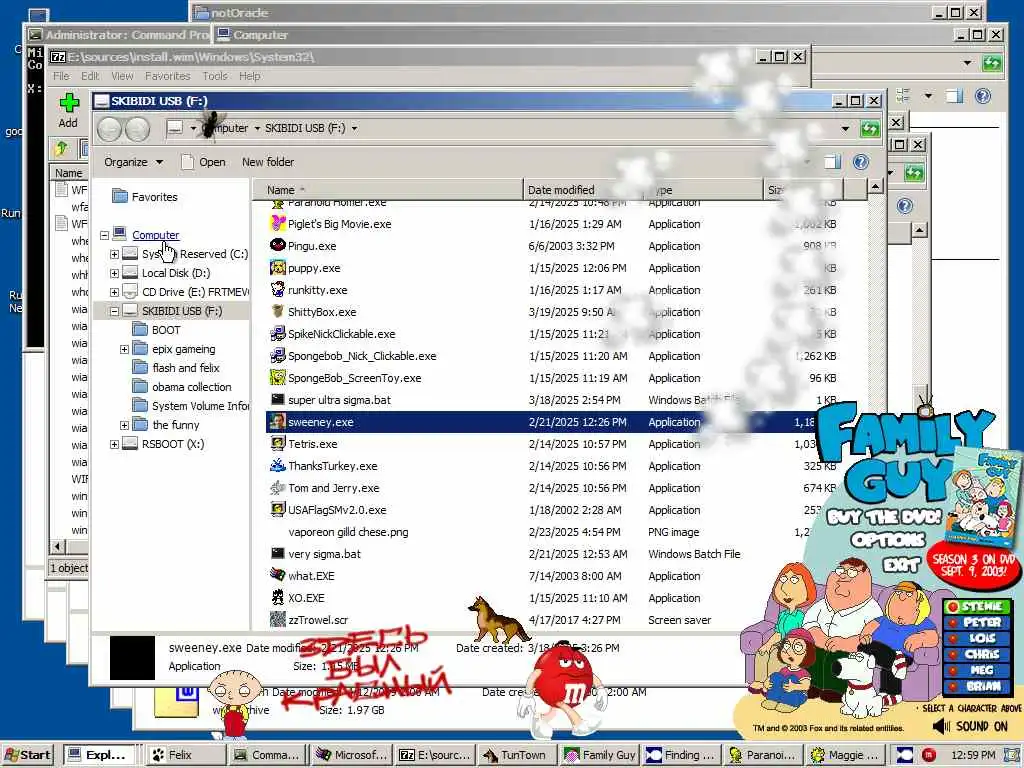This screenshot has height=768, width=1024.
Task: Select BRIAN in the Family Guy character list
Action: (x=978, y=686)
